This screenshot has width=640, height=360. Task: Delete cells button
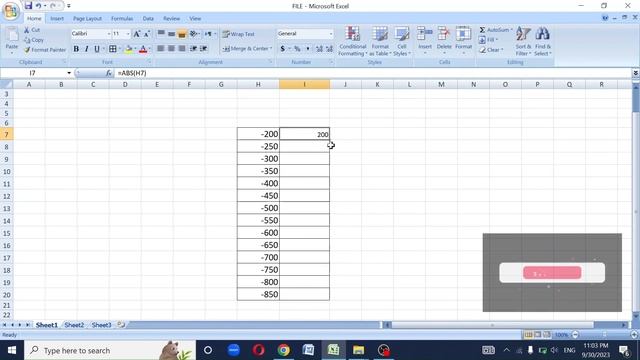click(444, 41)
